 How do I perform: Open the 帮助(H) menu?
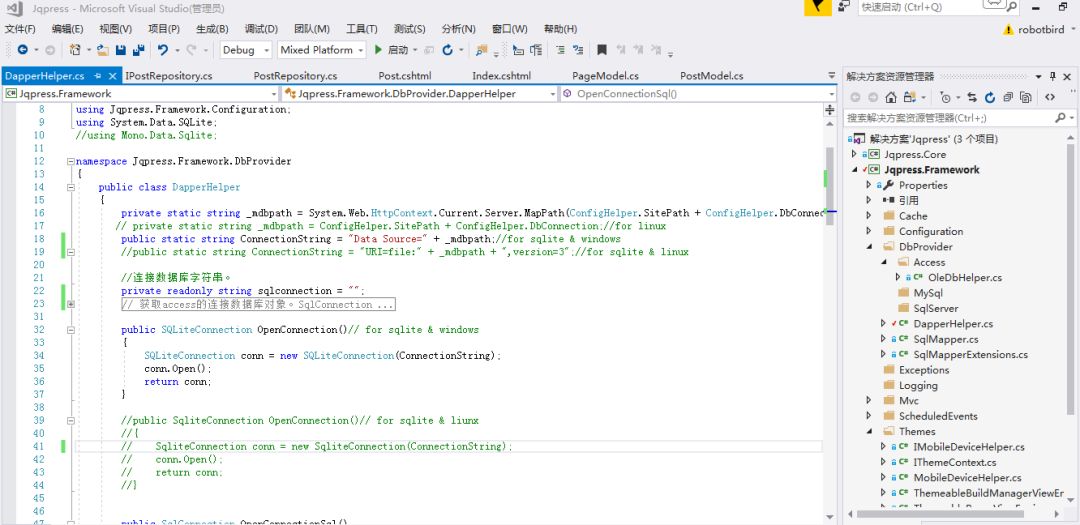click(x=560, y=29)
